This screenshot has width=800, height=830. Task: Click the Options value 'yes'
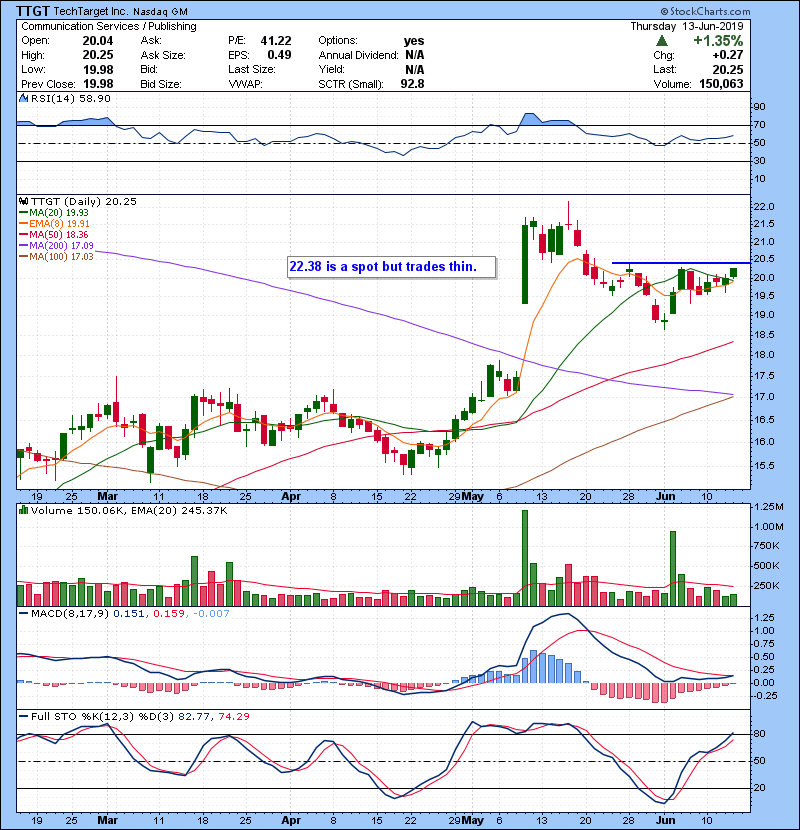tap(414, 41)
